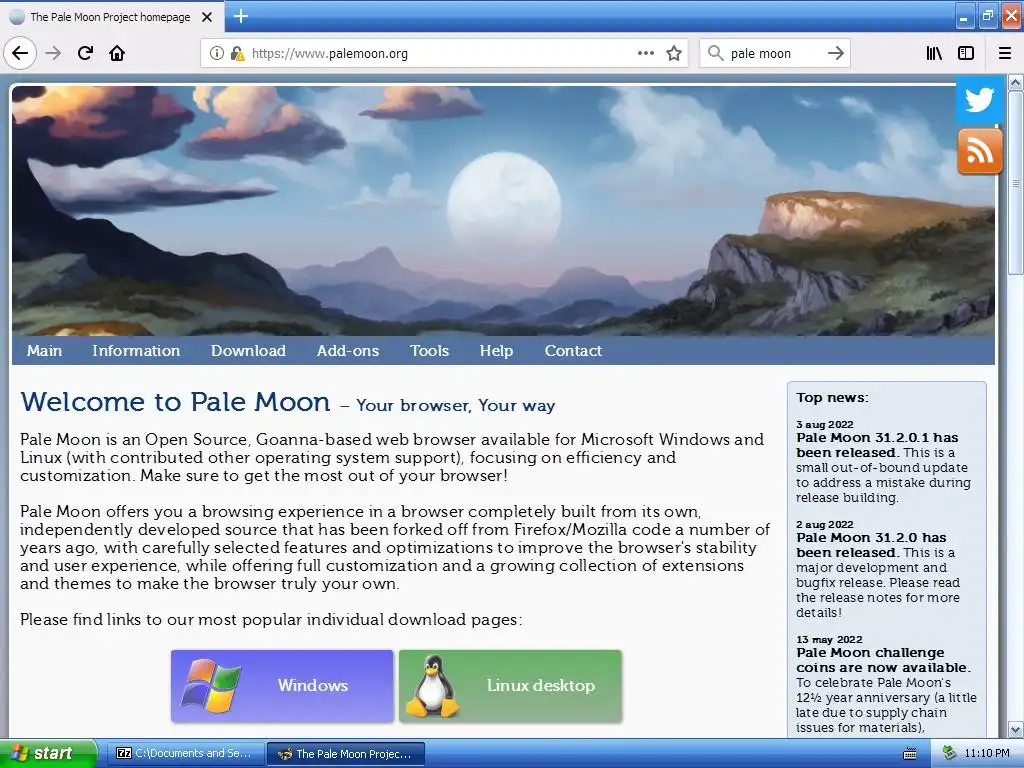The width and height of the screenshot is (1024, 768).
Task: Open the Download navigation menu
Action: tap(248, 351)
